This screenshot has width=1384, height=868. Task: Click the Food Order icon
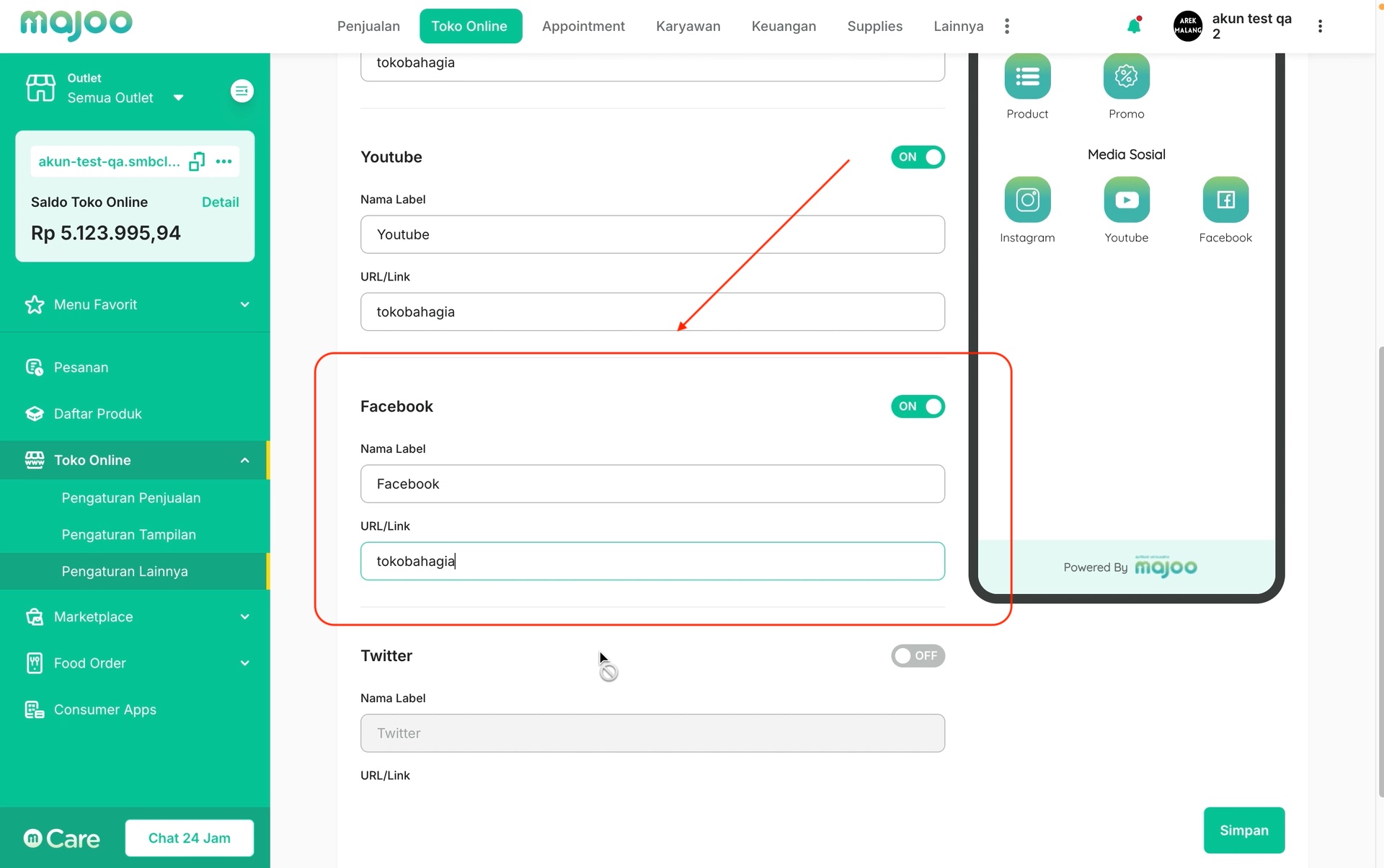(34, 663)
